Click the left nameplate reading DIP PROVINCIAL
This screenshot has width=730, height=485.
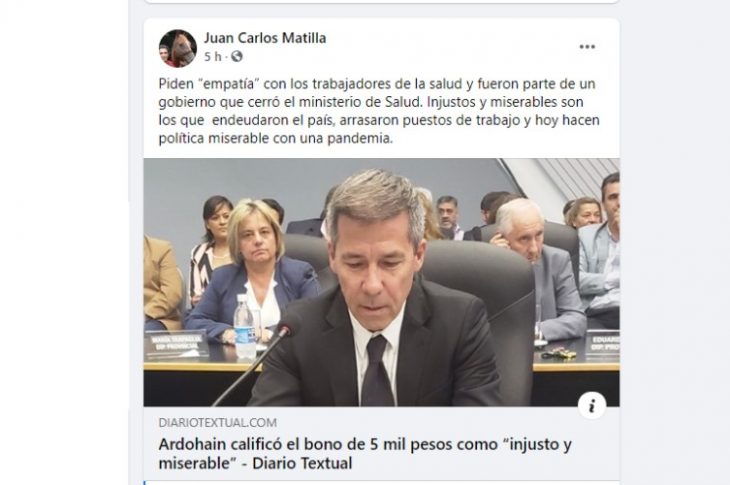tap(177, 346)
